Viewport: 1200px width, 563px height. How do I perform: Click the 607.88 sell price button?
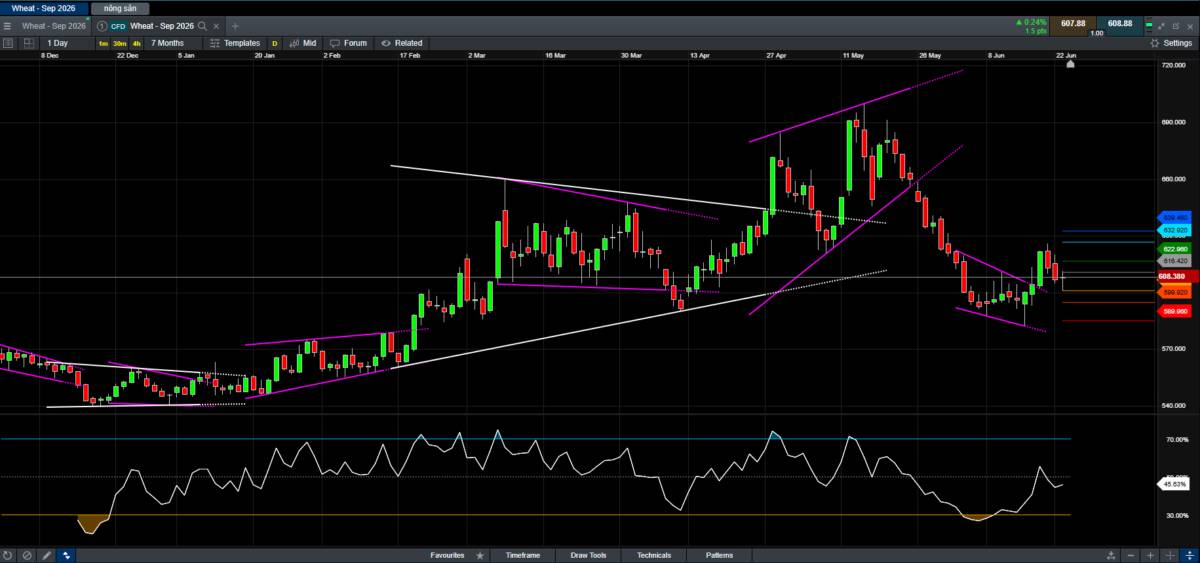click(x=1073, y=24)
